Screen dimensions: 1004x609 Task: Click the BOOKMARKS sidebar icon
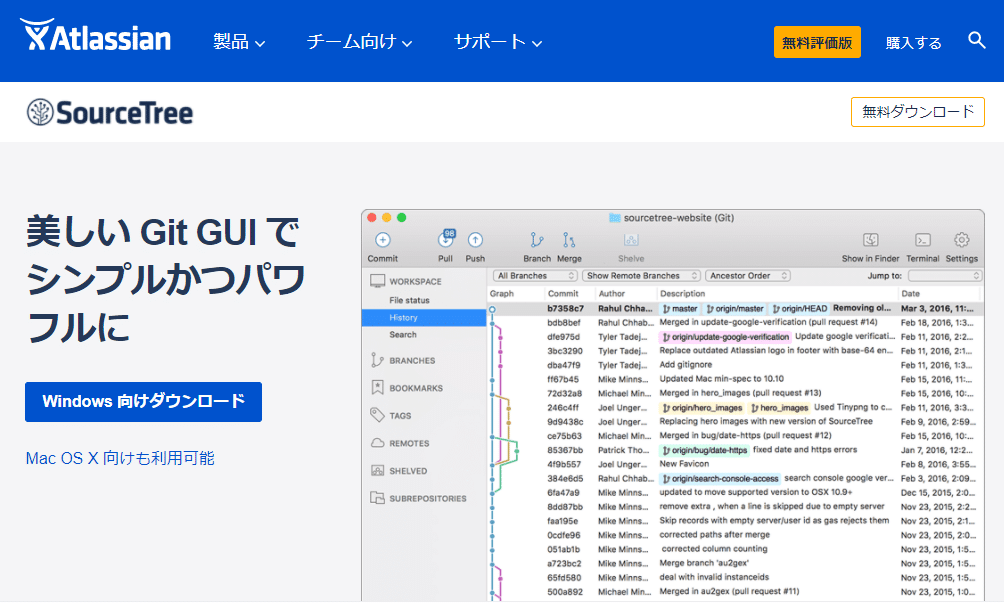click(x=377, y=387)
